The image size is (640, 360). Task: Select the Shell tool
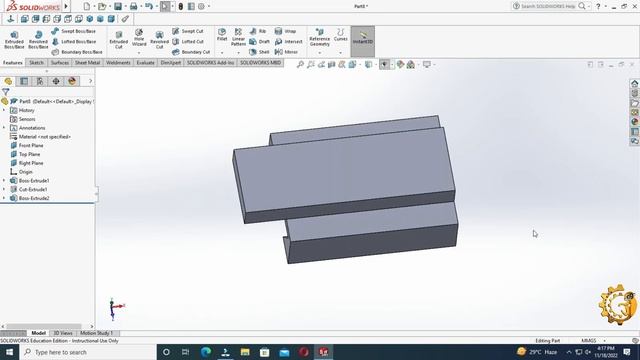click(x=259, y=52)
